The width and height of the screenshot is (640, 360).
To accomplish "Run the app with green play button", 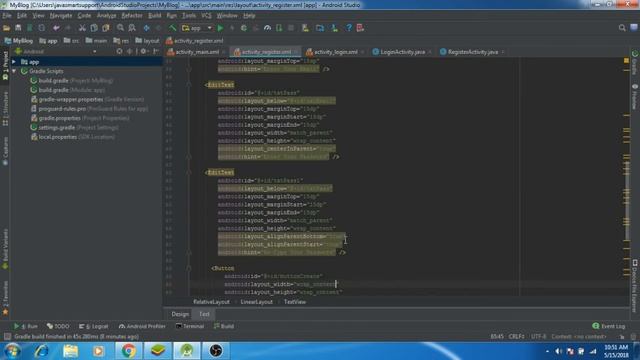I will point(220,28).
